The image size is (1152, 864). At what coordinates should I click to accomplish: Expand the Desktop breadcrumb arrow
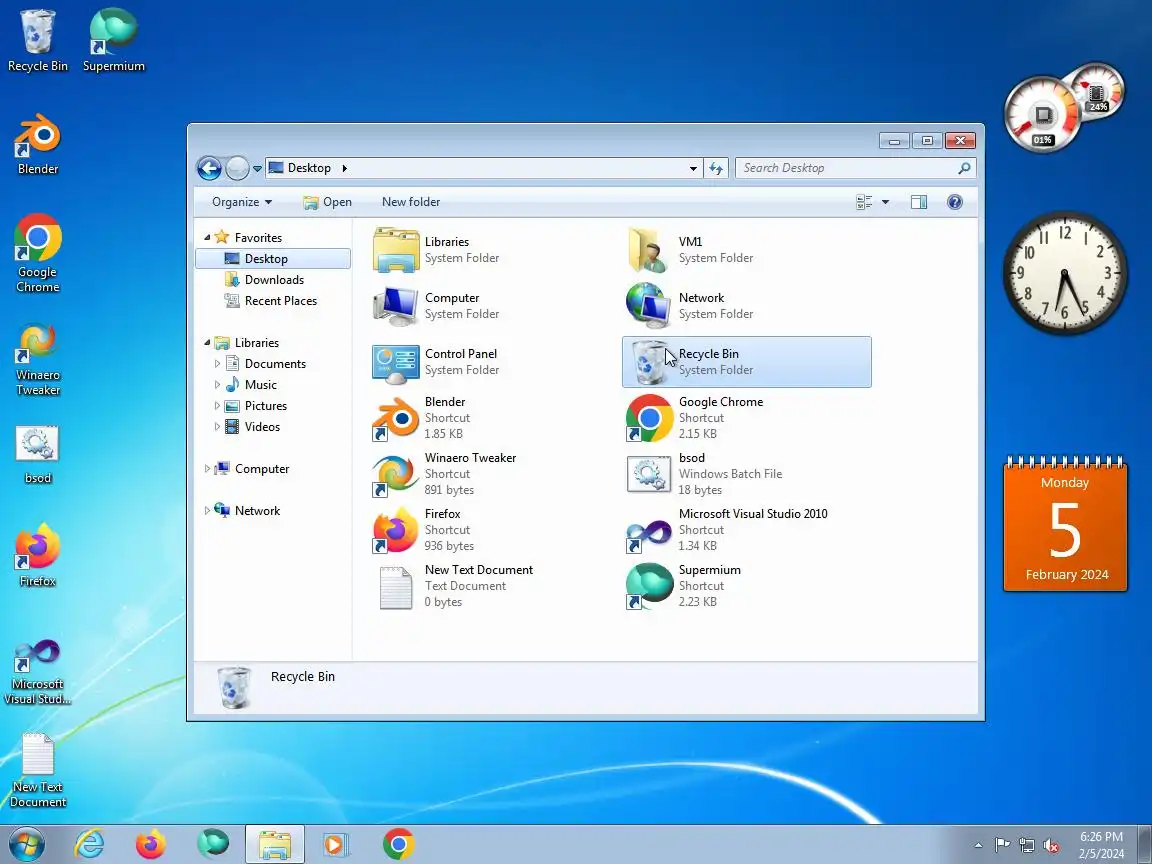point(344,168)
